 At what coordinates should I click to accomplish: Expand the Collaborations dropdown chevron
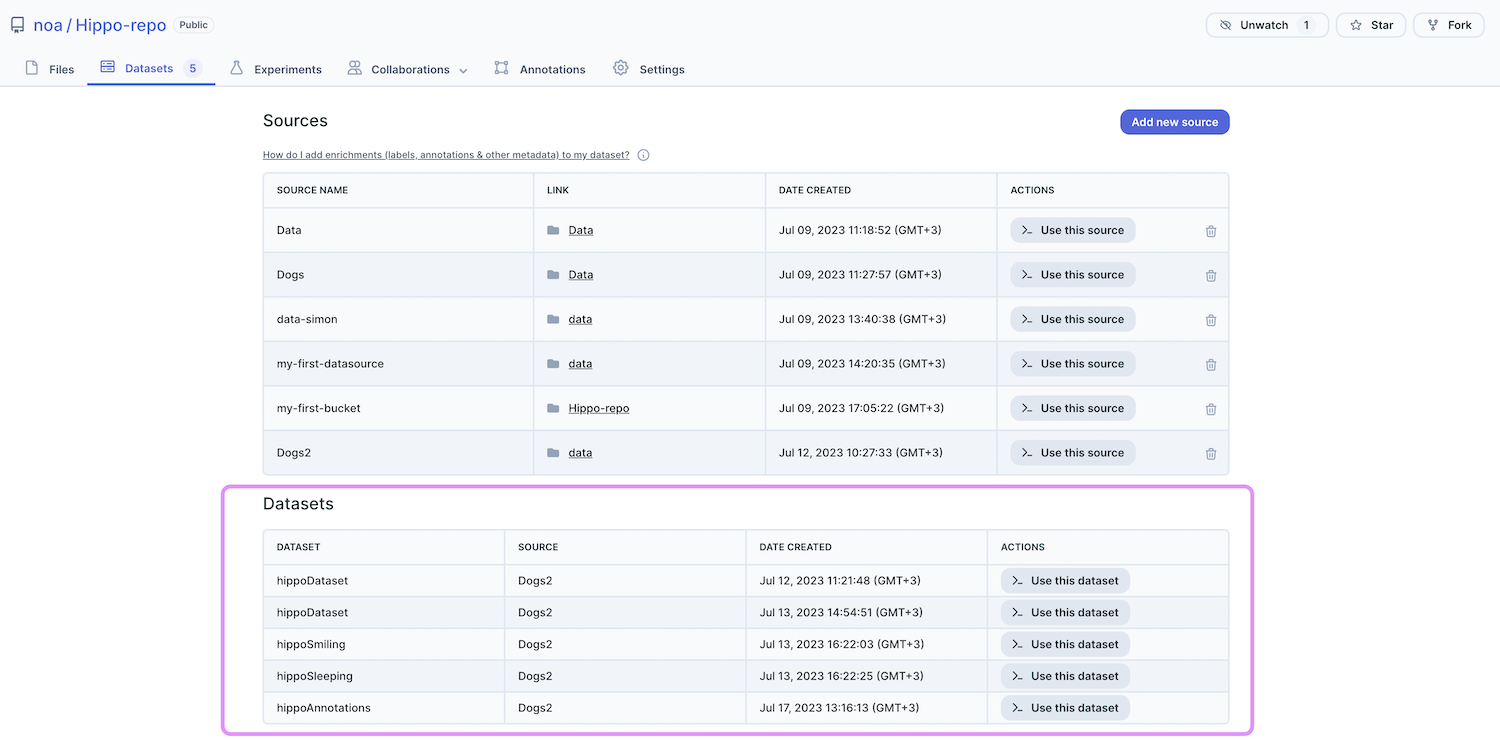coord(463,70)
